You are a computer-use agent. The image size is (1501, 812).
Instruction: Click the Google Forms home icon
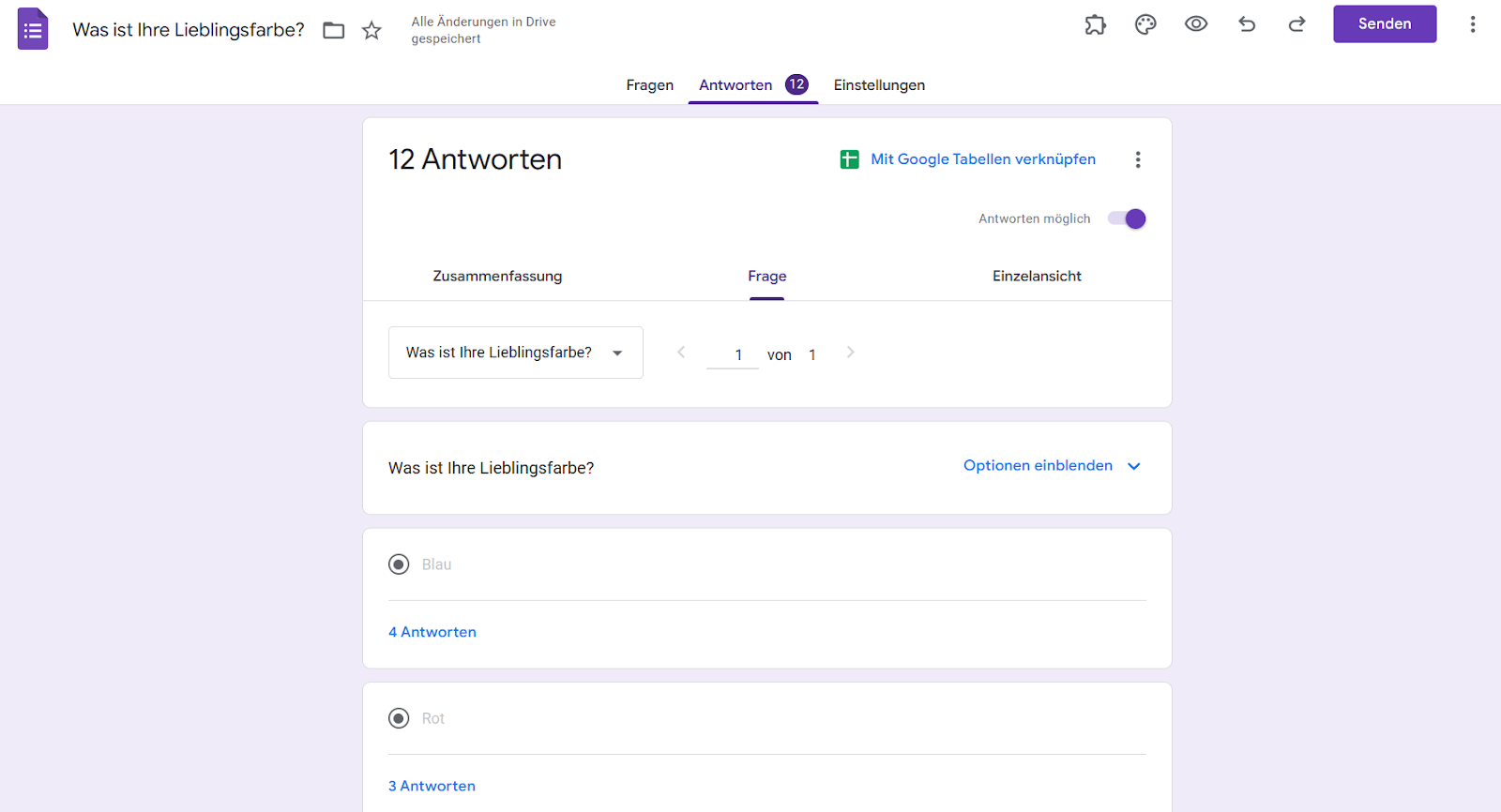pos(33,29)
